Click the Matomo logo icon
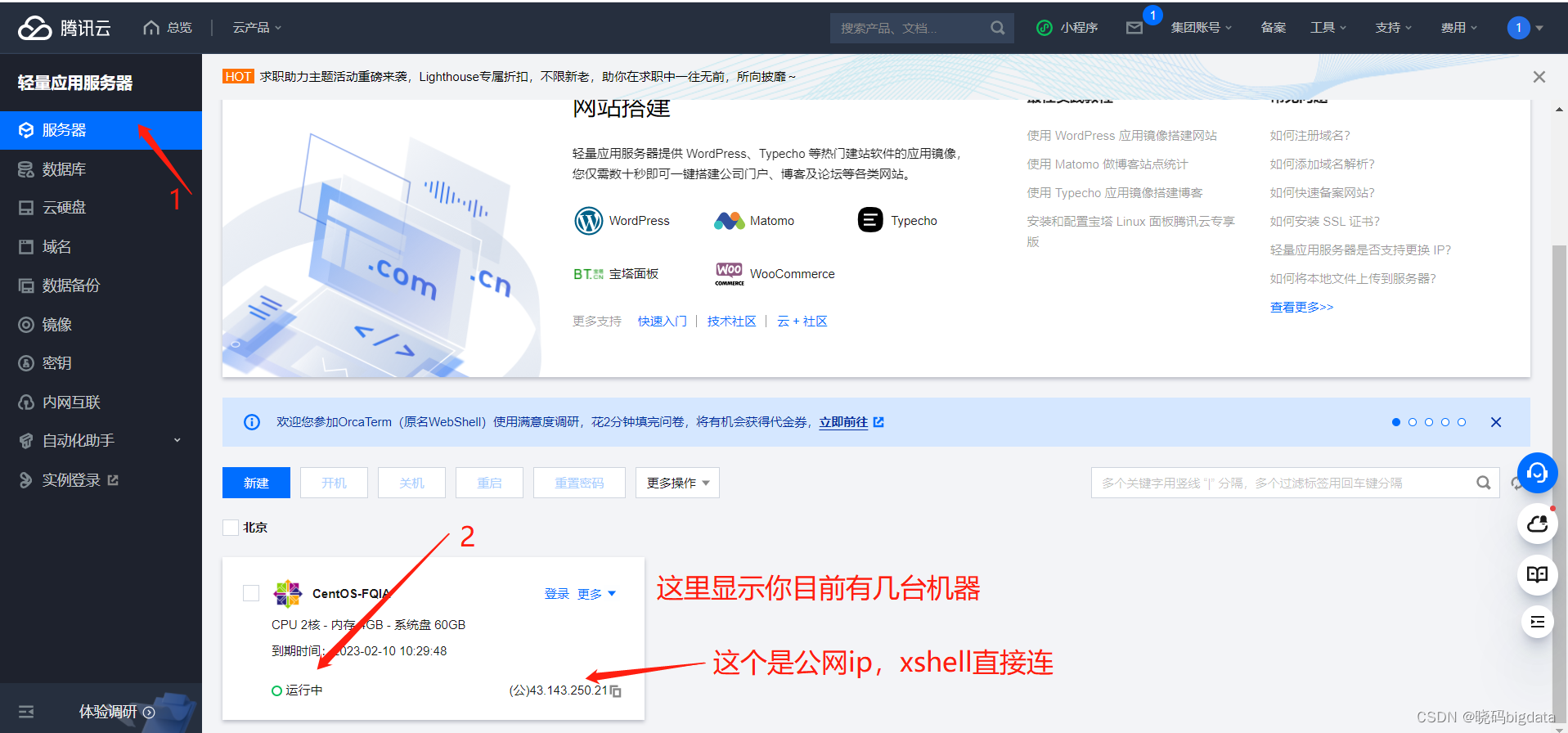This screenshot has width=1568, height=733. click(729, 221)
